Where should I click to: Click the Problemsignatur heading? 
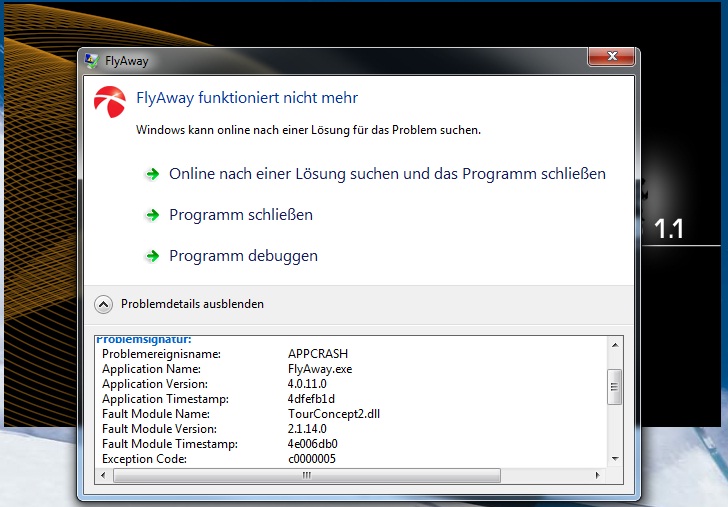coord(143,340)
